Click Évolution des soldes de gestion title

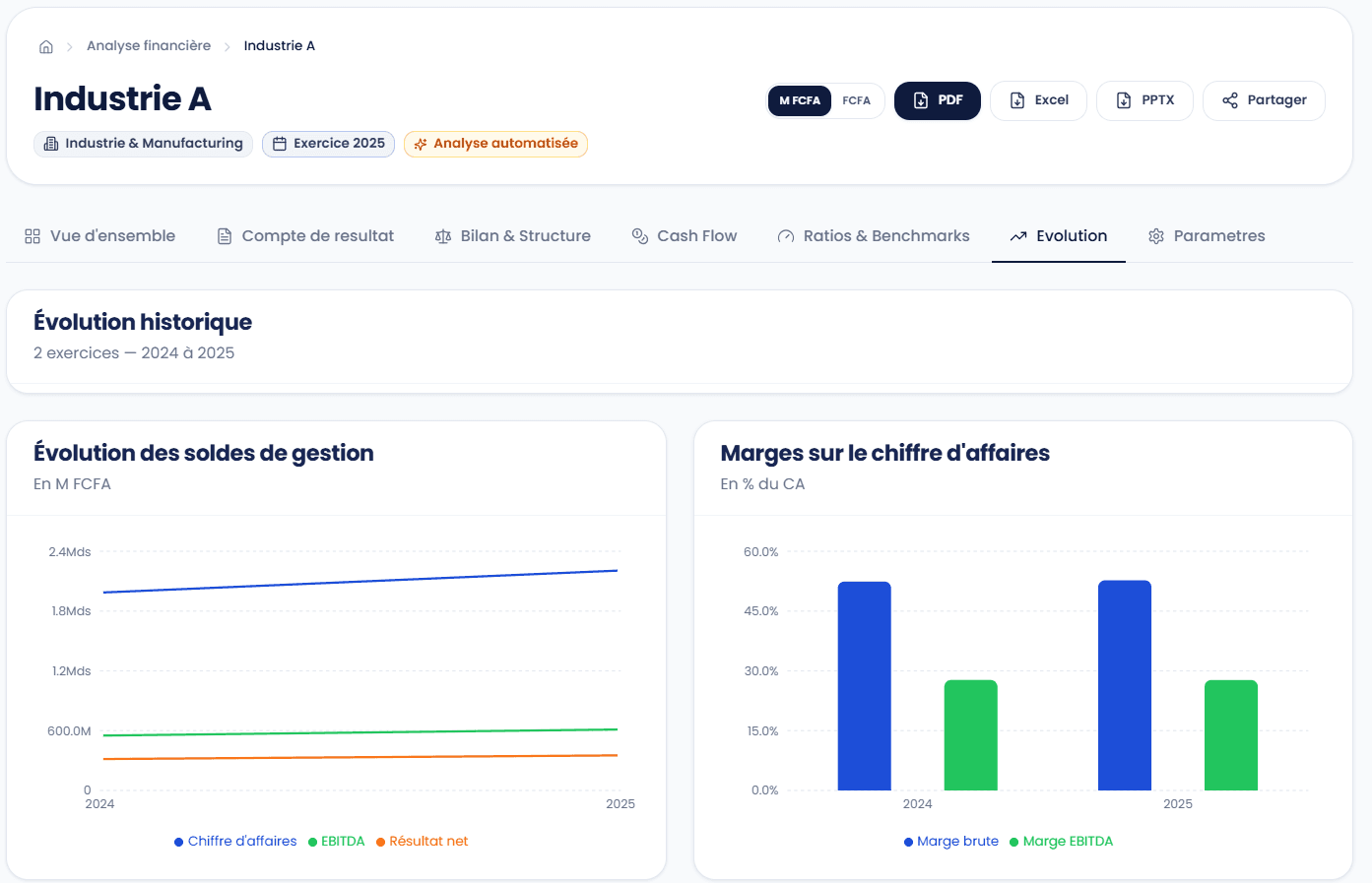coord(204,453)
